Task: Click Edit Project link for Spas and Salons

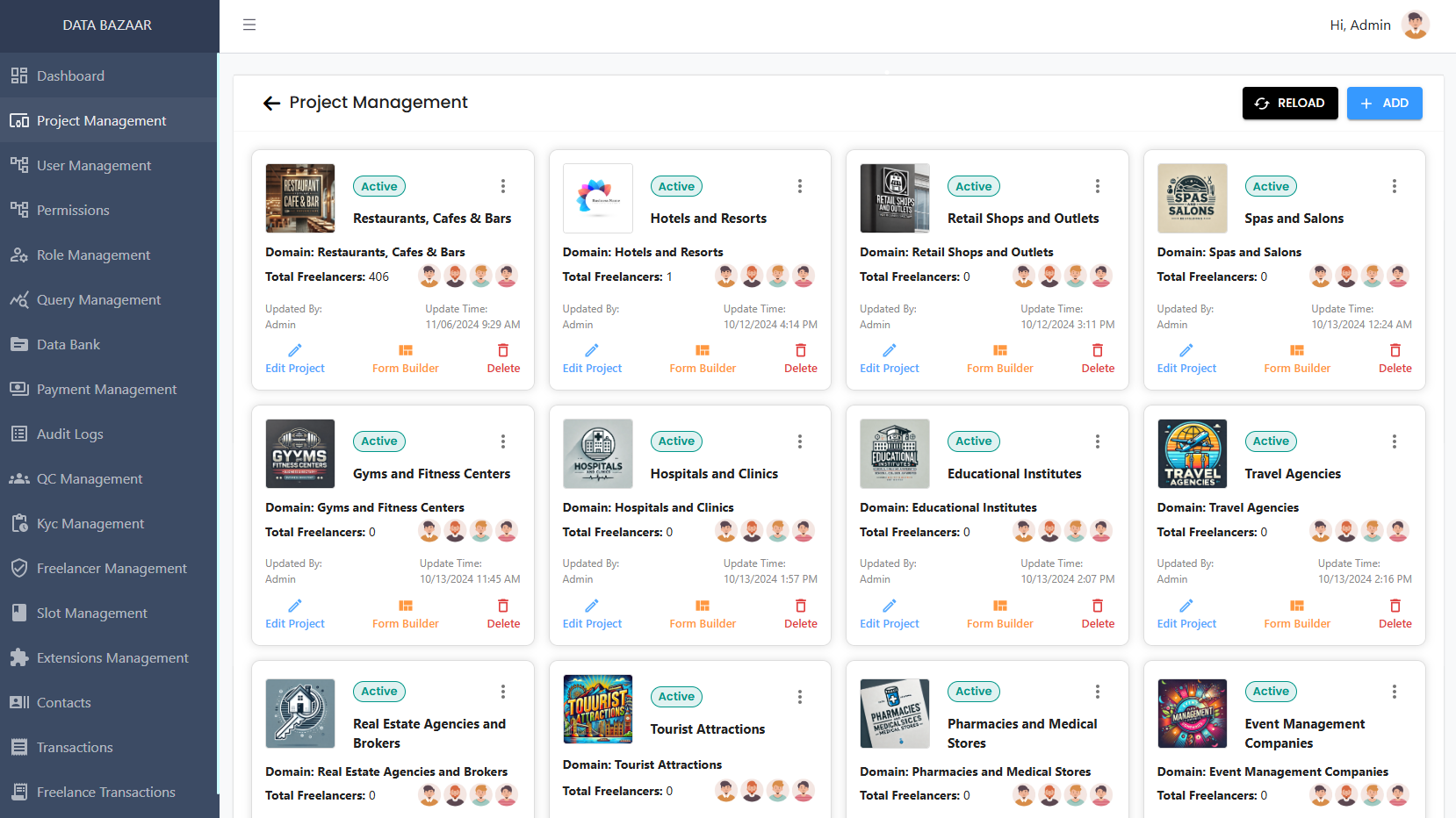Action: point(1186,368)
